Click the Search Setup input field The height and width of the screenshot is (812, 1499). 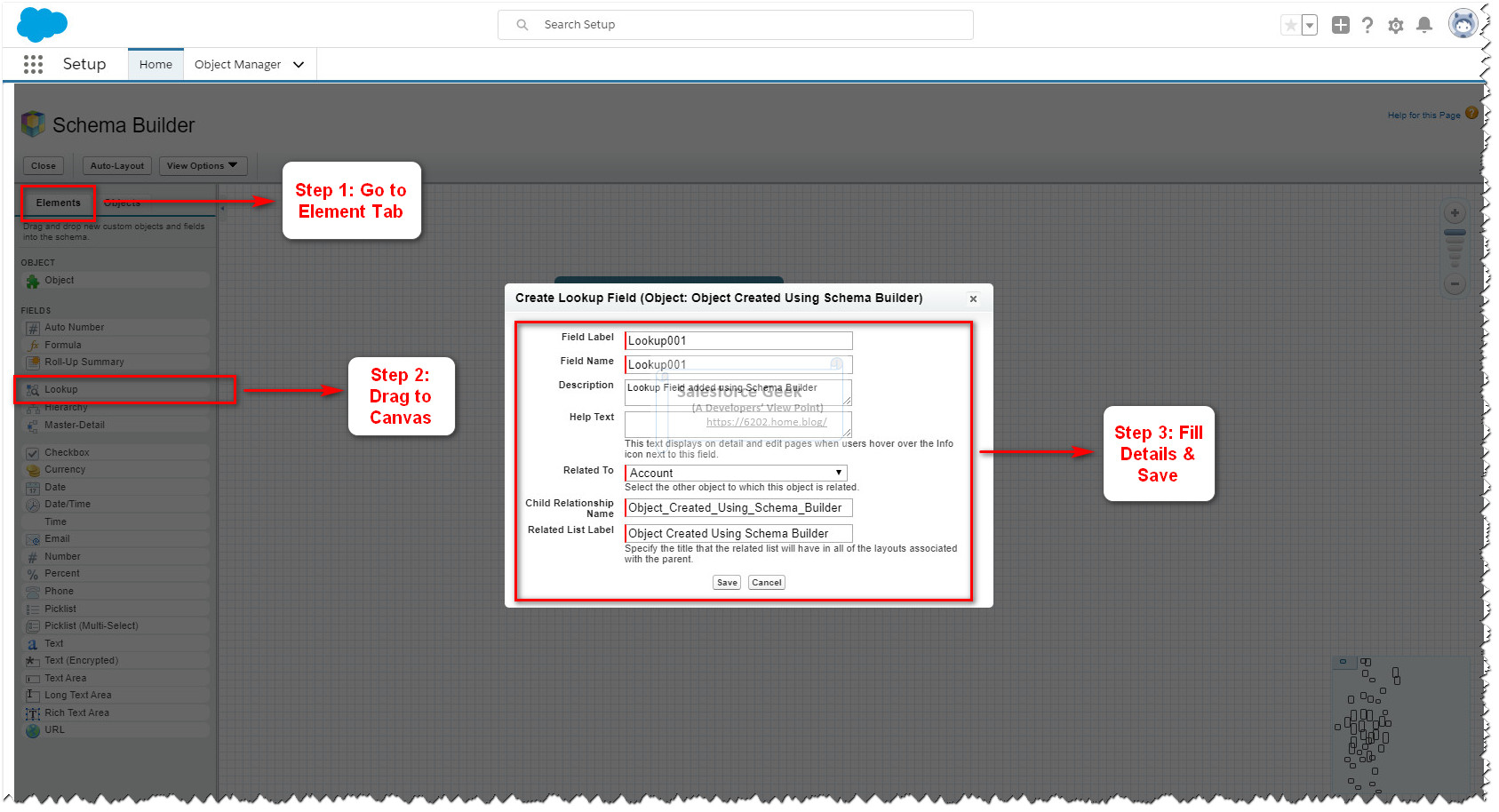(x=735, y=24)
